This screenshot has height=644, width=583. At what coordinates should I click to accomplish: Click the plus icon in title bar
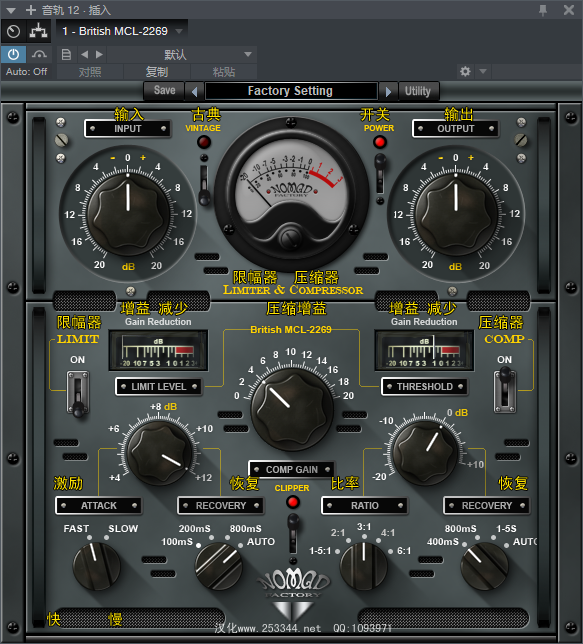coord(31,10)
